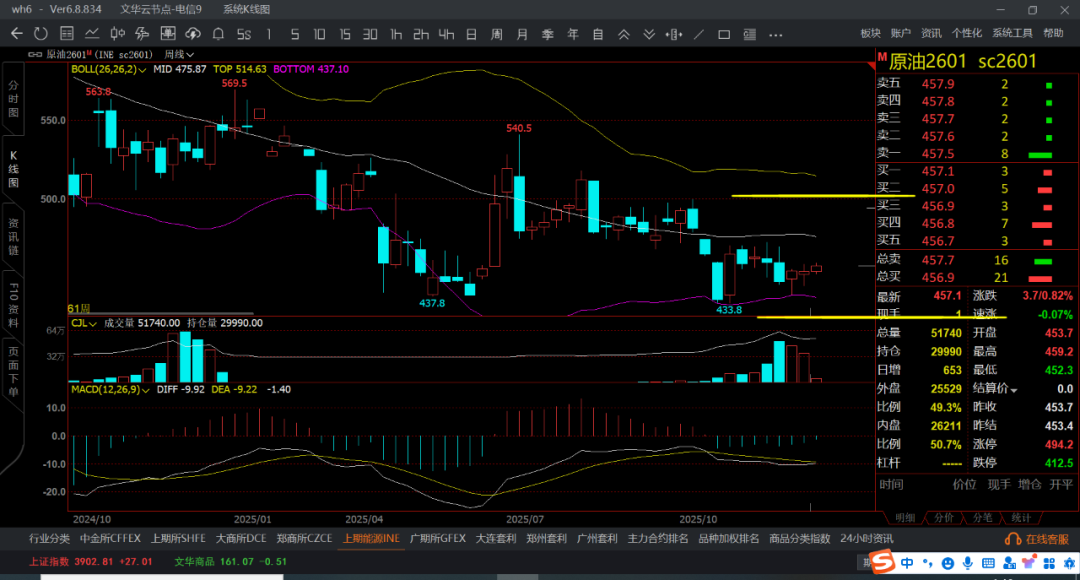The image size is (1080, 580).
Task: Open the 主力合约排名 button
Action: click(x=658, y=539)
